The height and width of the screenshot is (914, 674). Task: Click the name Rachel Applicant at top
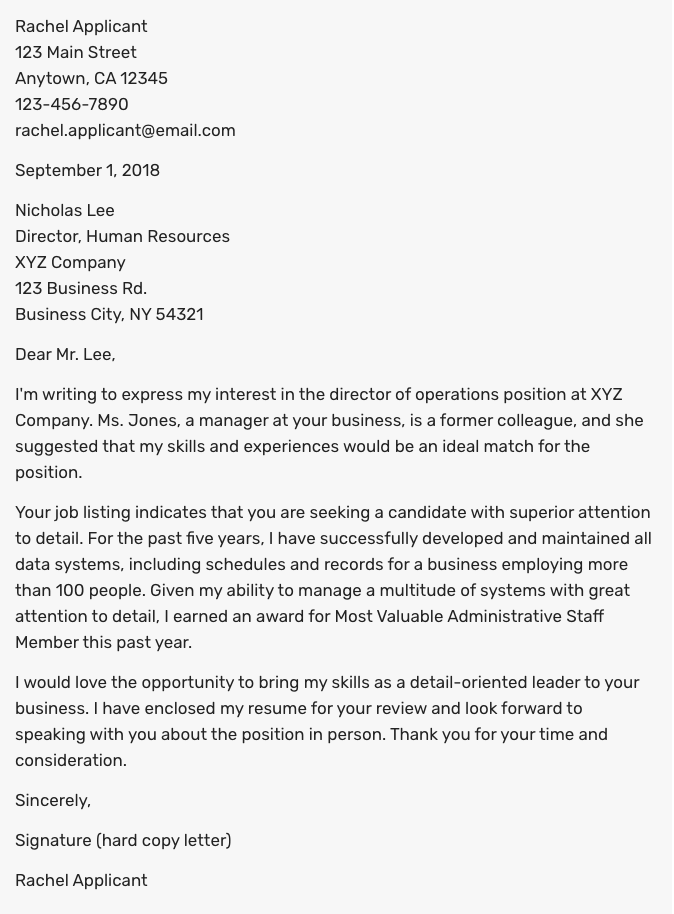pyautogui.click(x=81, y=26)
